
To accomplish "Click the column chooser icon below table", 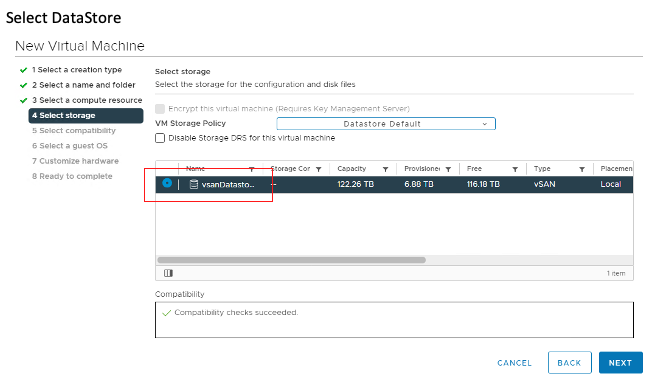I will 169,273.
